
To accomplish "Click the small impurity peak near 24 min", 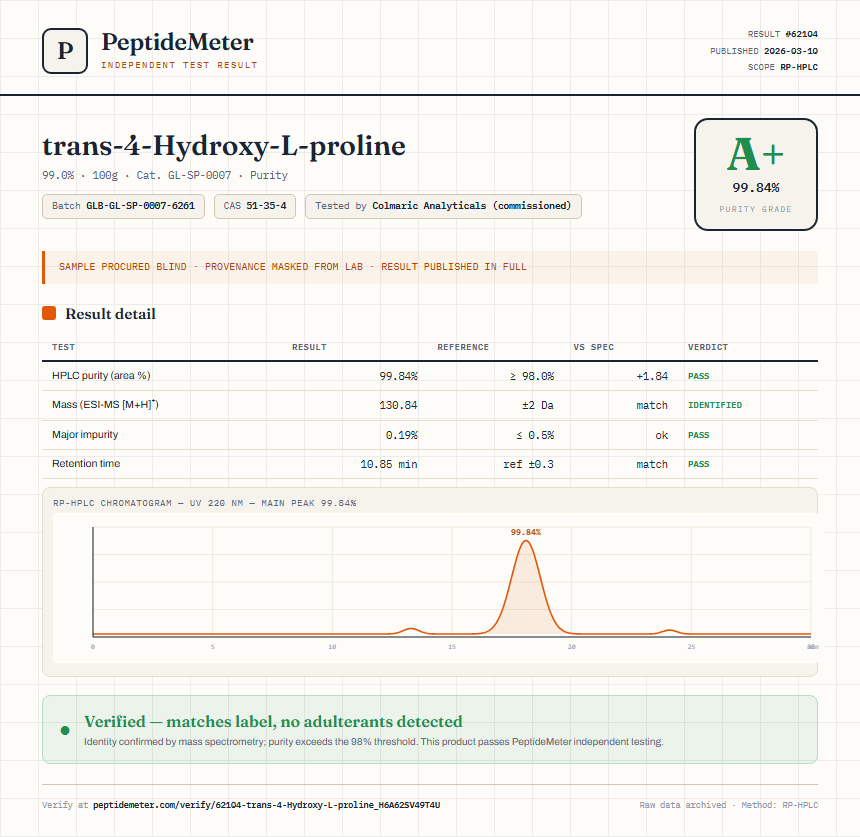I will pyautogui.click(x=670, y=632).
